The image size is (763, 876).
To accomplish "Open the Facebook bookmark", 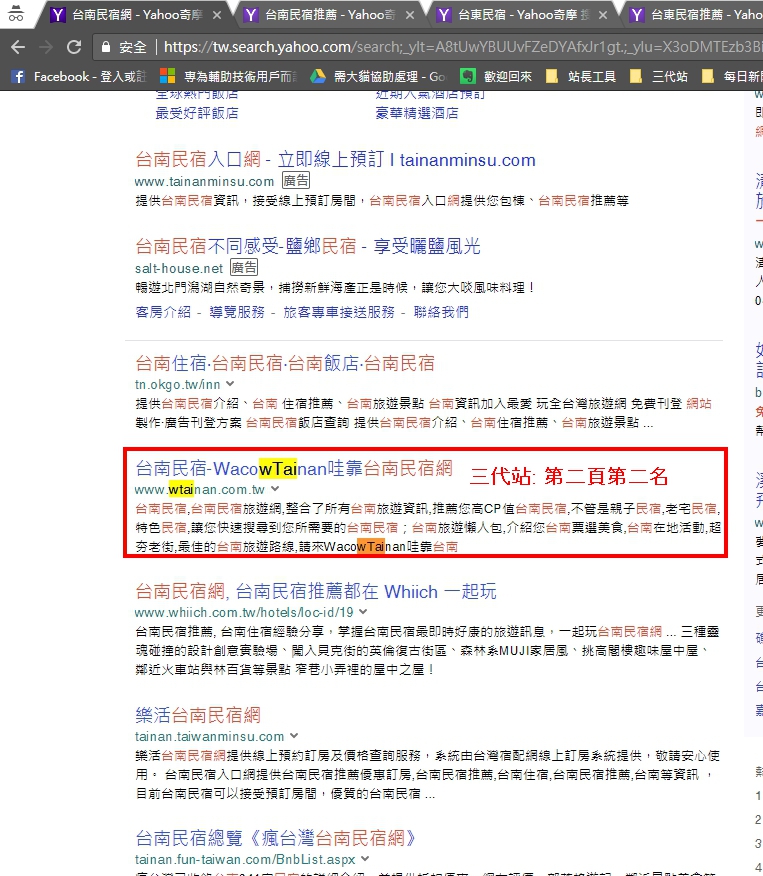I will coord(78,76).
